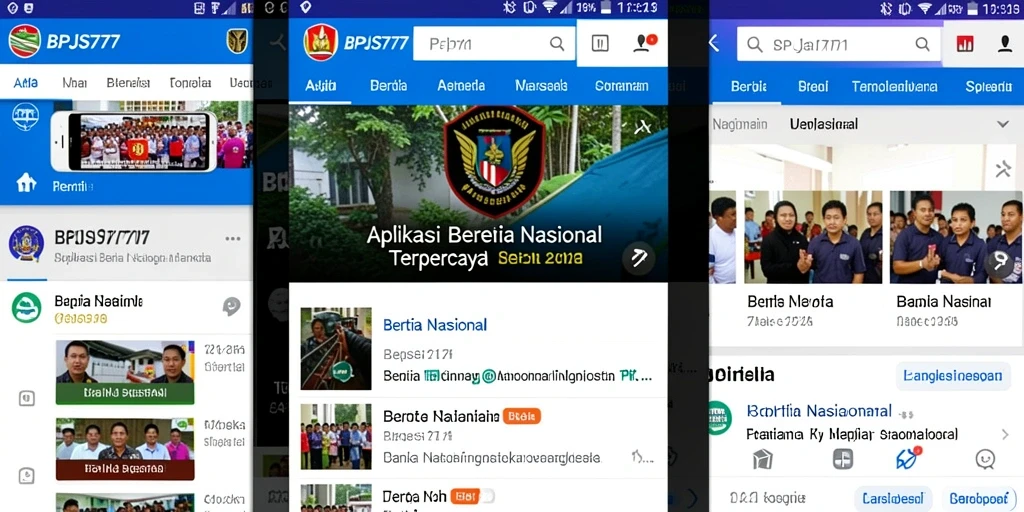
Task: Expand the chevron on Feariama Ky Mepjiar row
Action: (x=1005, y=434)
